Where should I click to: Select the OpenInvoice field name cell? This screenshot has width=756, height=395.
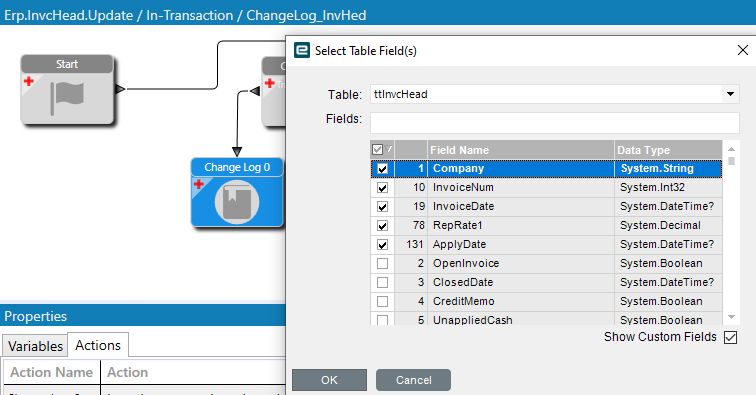521,263
